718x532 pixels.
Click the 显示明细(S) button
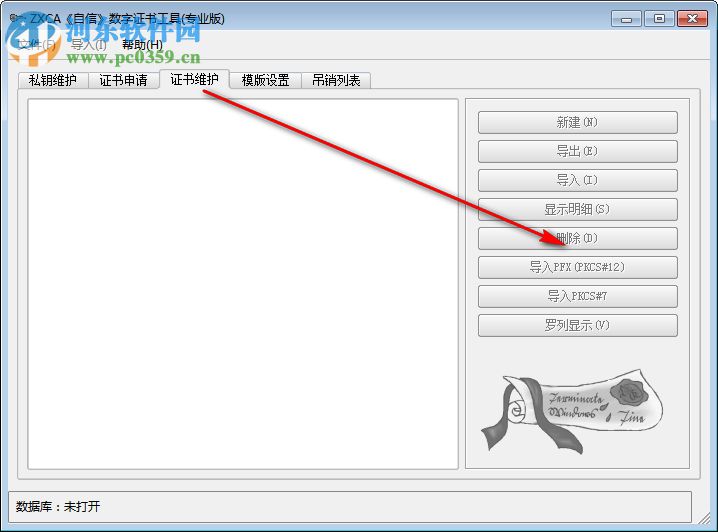click(x=577, y=209)
